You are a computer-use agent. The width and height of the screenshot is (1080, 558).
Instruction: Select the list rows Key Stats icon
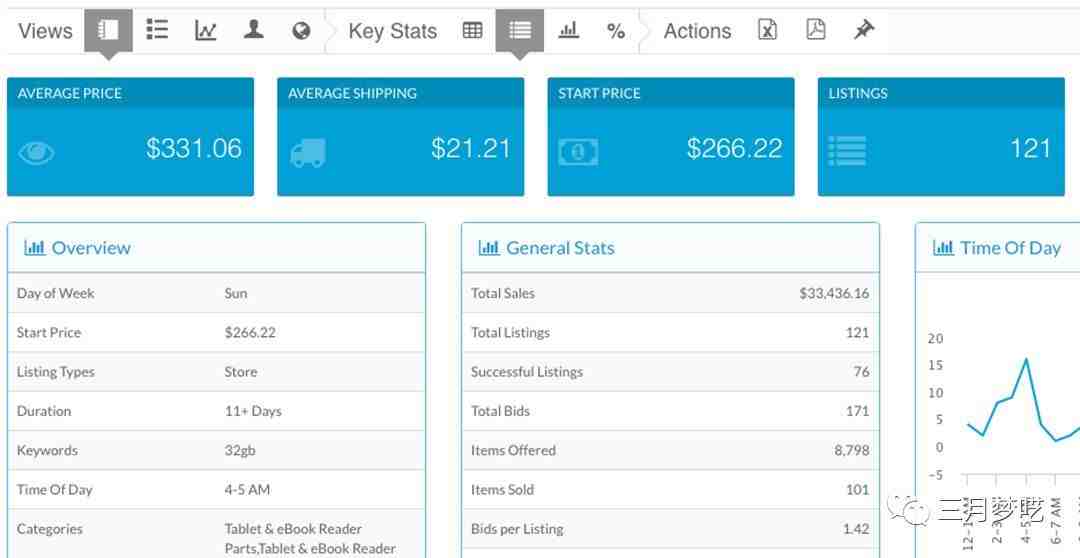pyautogui.click(x=520, y=30)
